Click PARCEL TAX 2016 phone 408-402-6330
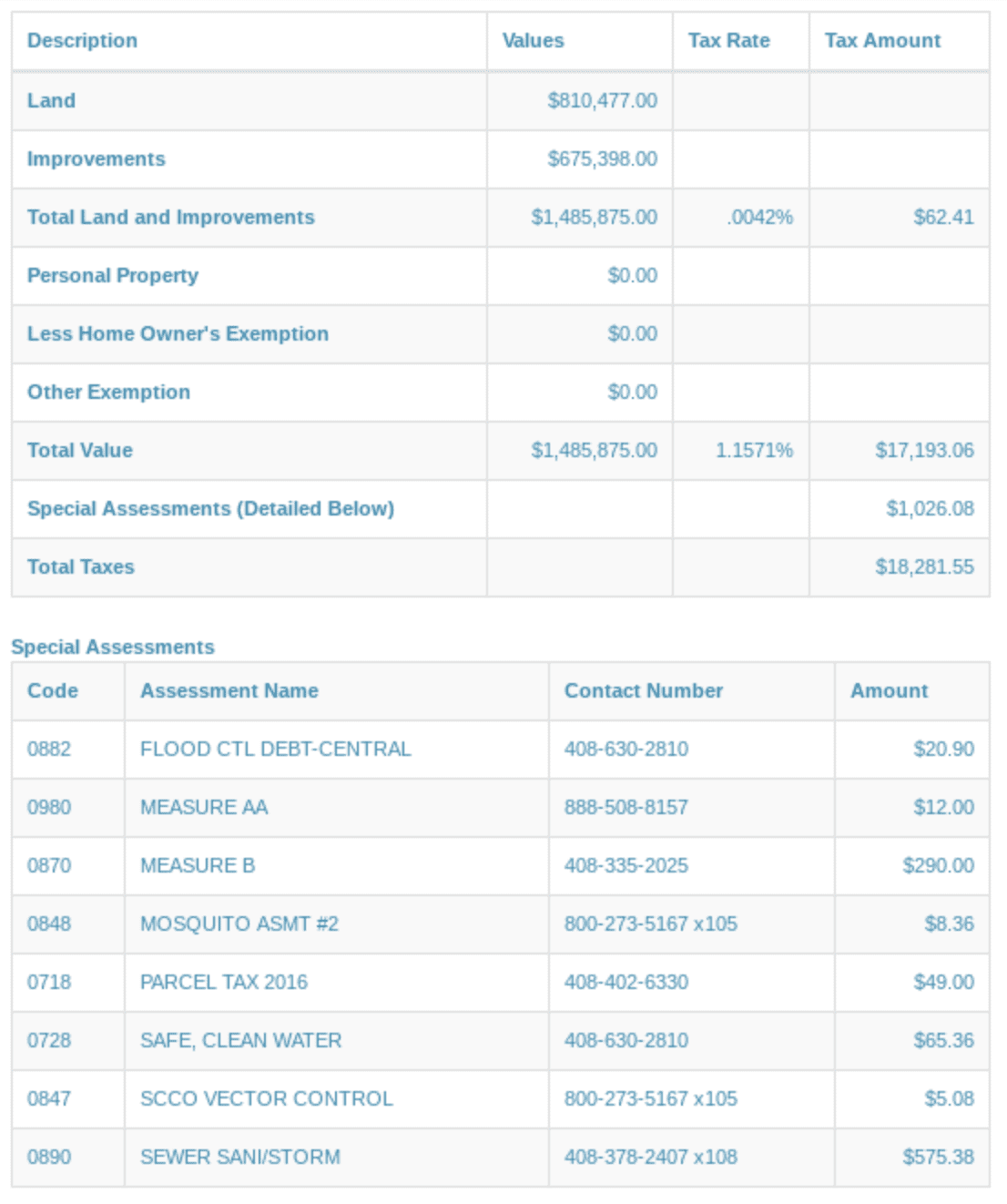 click(626, 983)
